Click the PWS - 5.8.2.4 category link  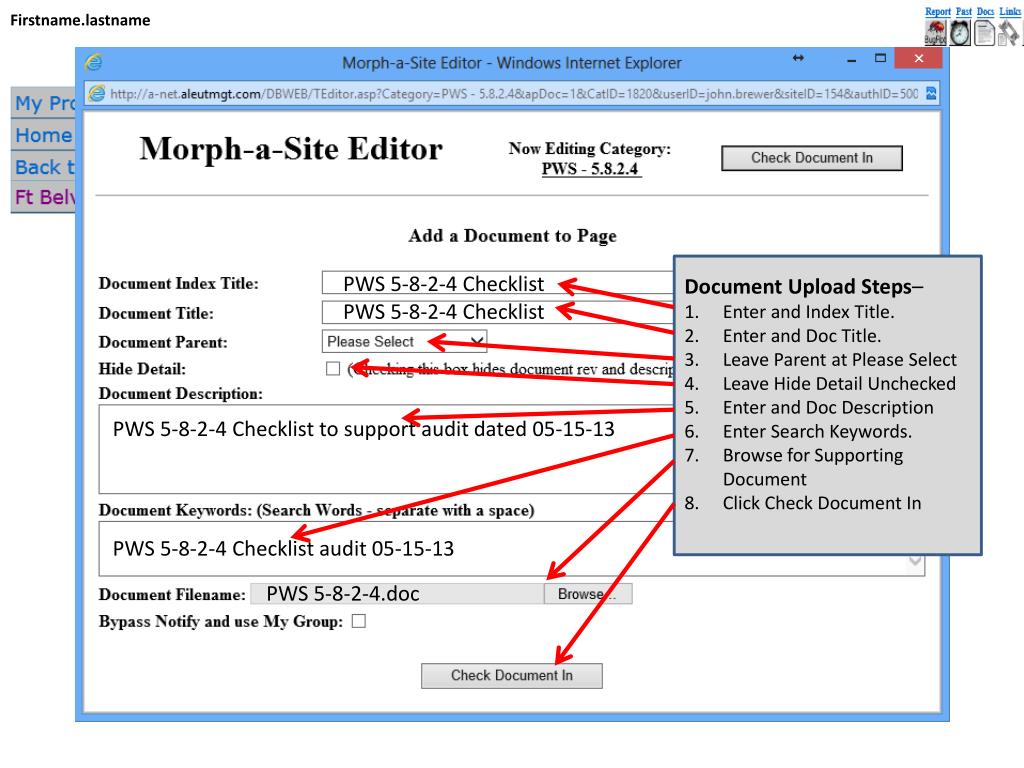pyautogui.click(x=590, y=168)
